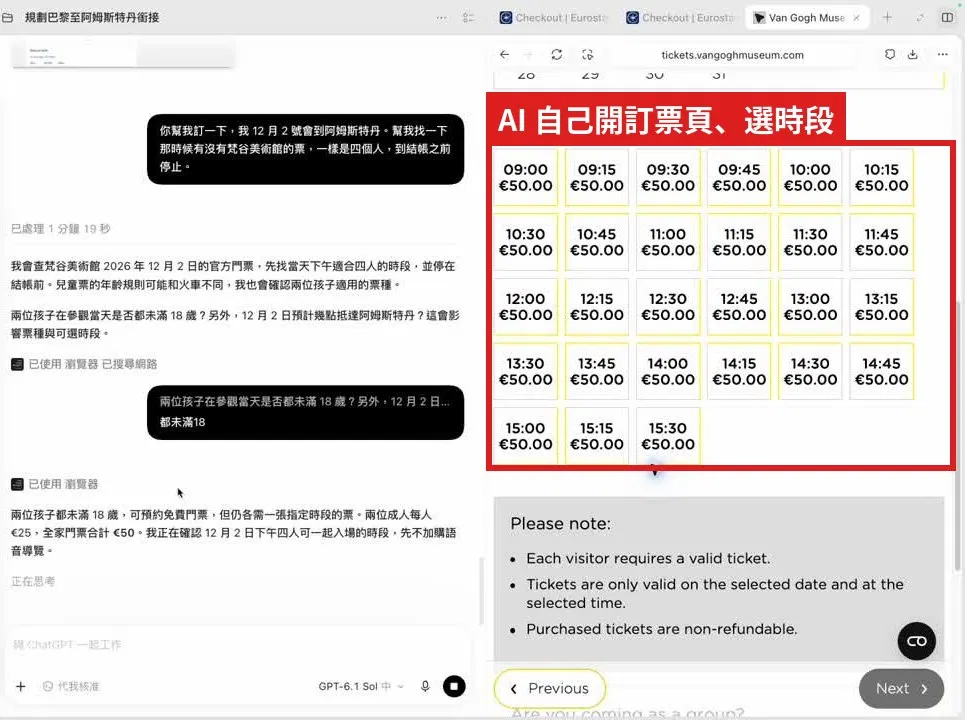965x725 pixels.
Task: Pick the 14:45 time slot
Action: [x=881, y=371]
